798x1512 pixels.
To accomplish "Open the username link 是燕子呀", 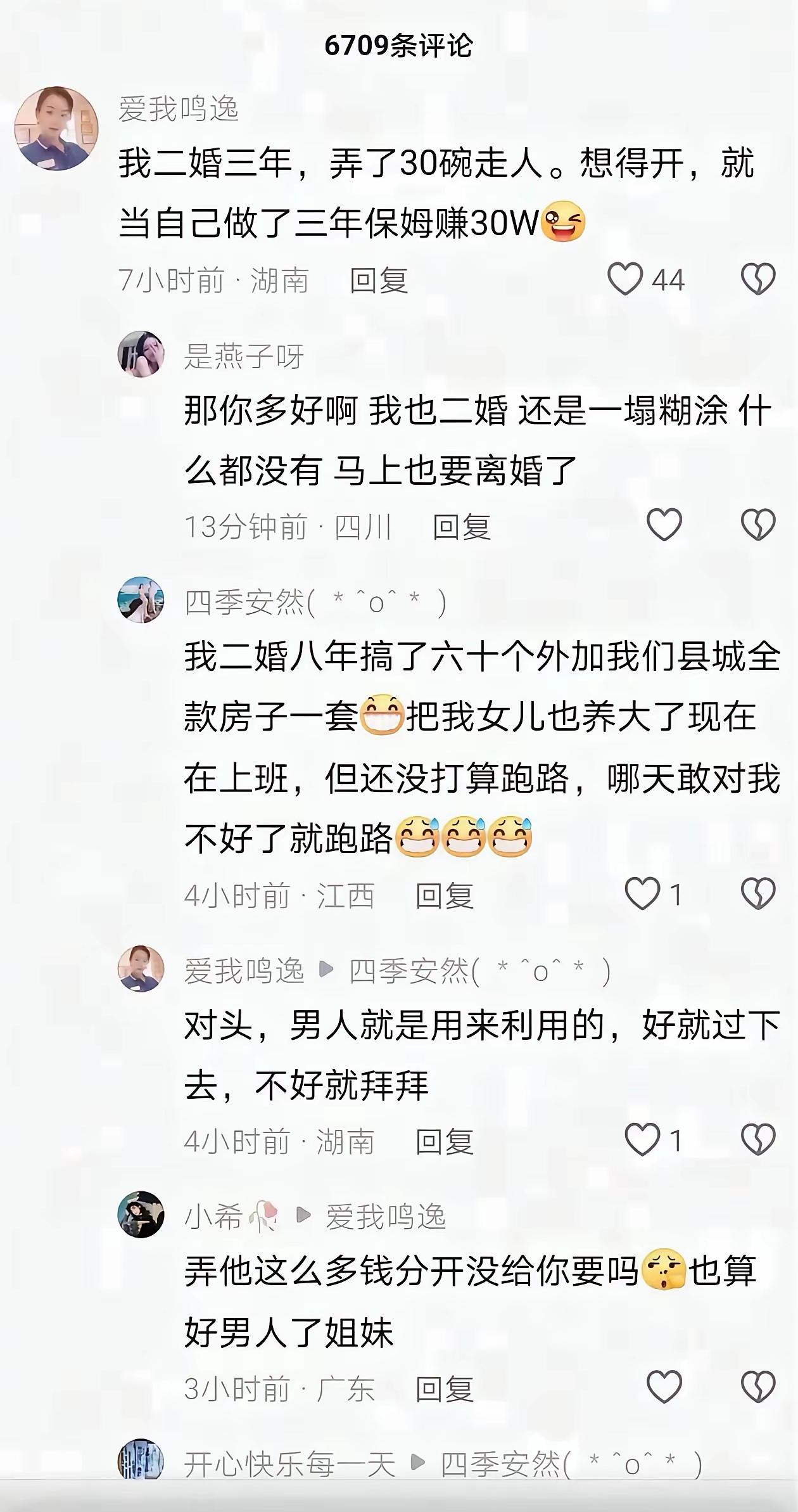I will [x=244, y=356].
